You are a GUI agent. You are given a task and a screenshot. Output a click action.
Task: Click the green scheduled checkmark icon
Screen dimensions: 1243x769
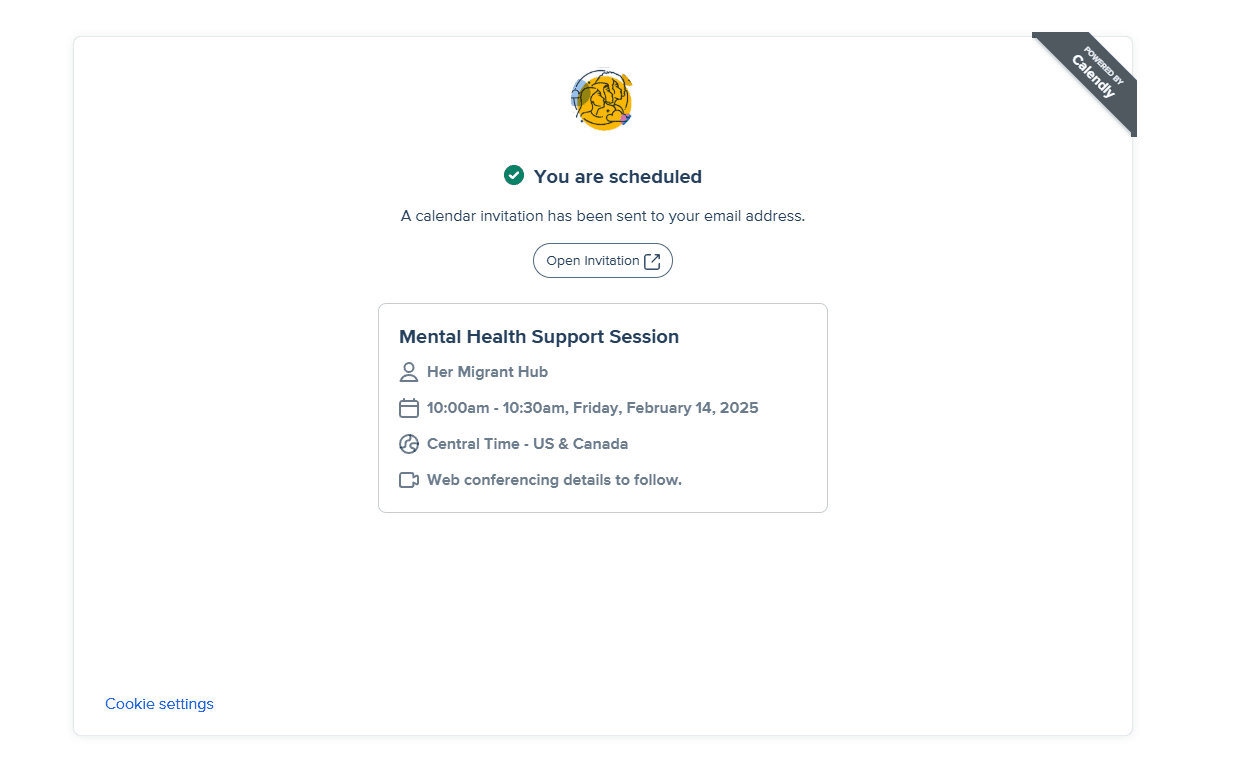[514, 175]
